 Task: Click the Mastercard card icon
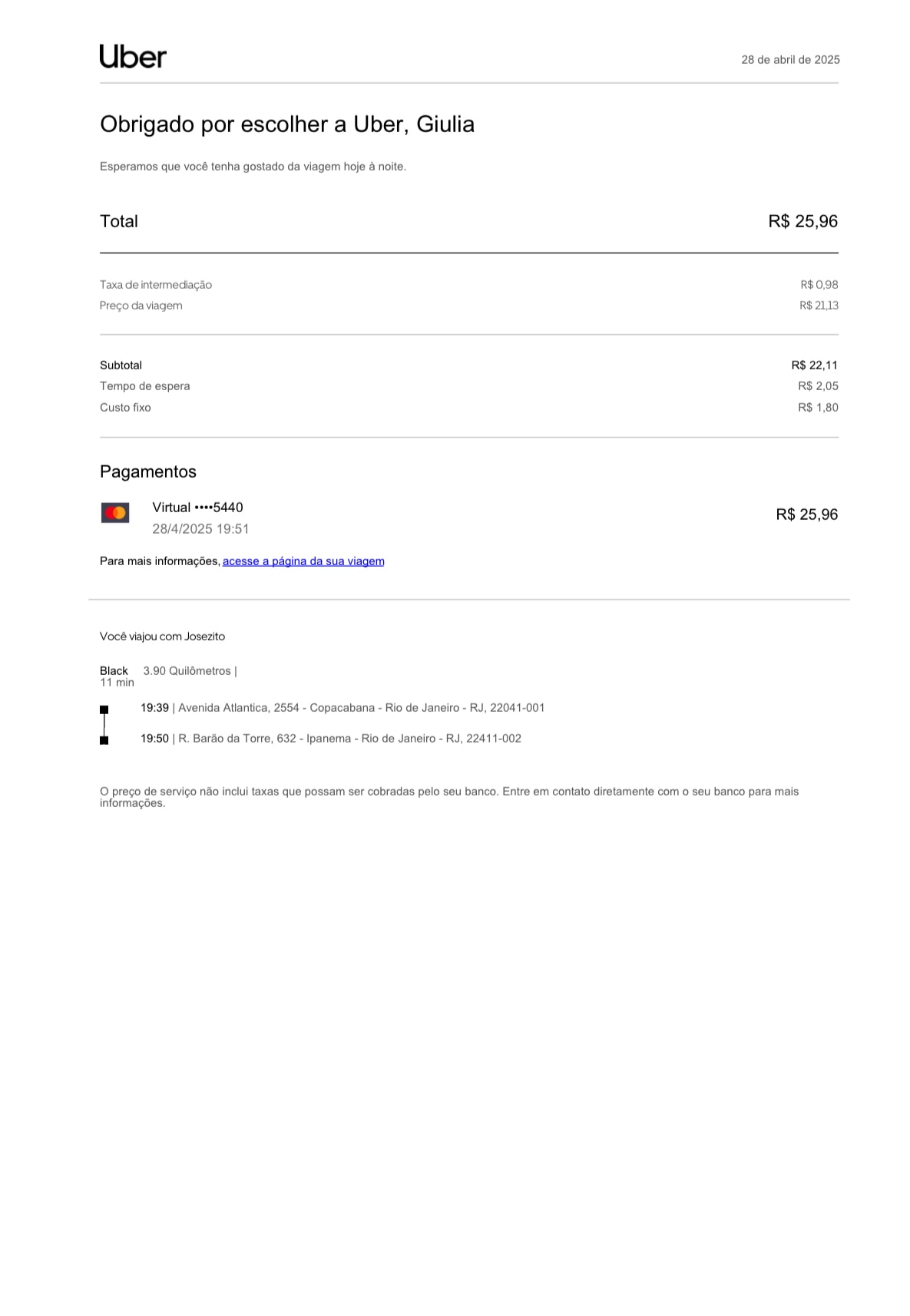(x=115, y=513)
